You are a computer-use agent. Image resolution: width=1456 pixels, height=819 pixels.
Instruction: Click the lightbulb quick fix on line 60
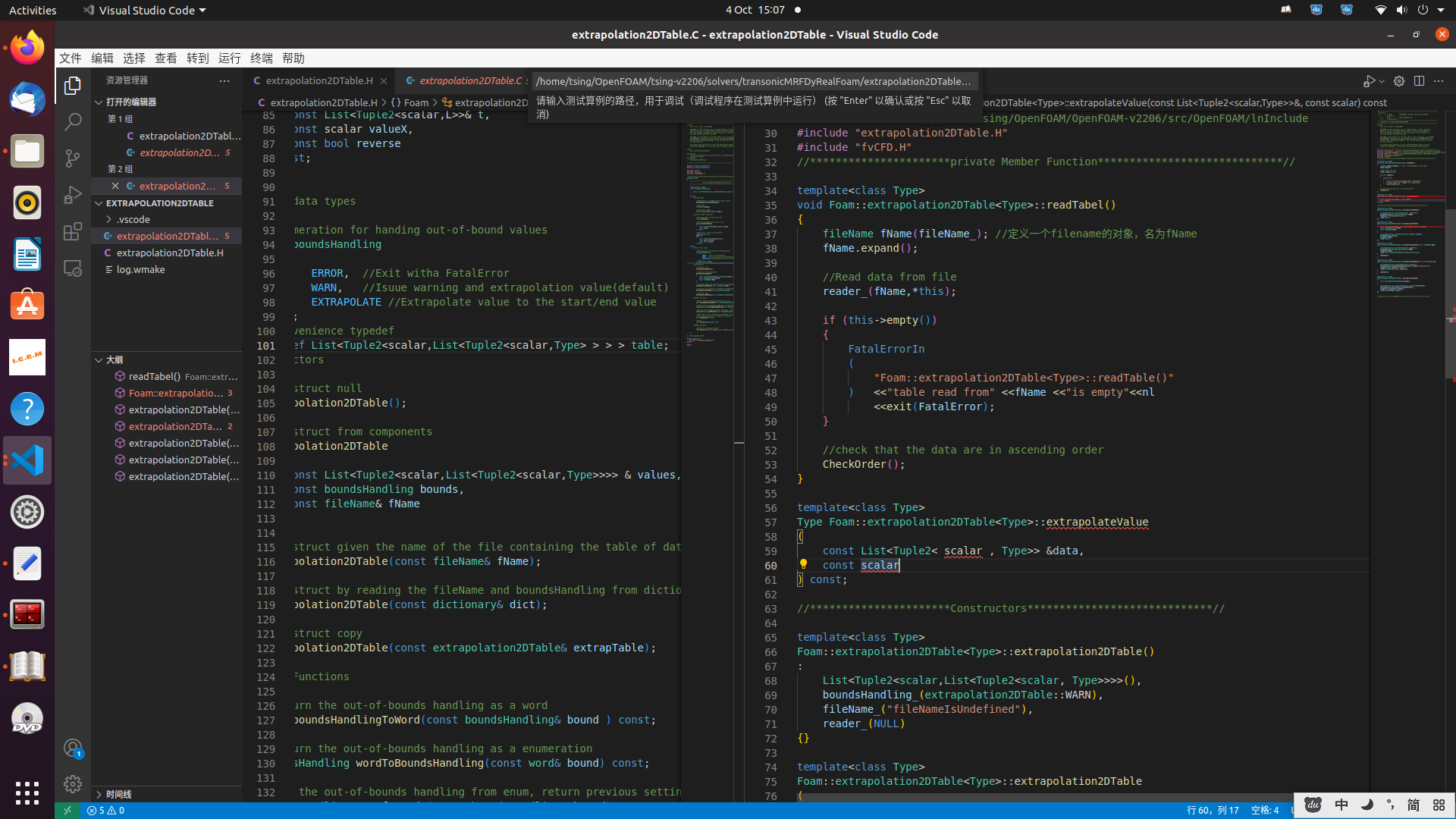click(x=803, y=564)
